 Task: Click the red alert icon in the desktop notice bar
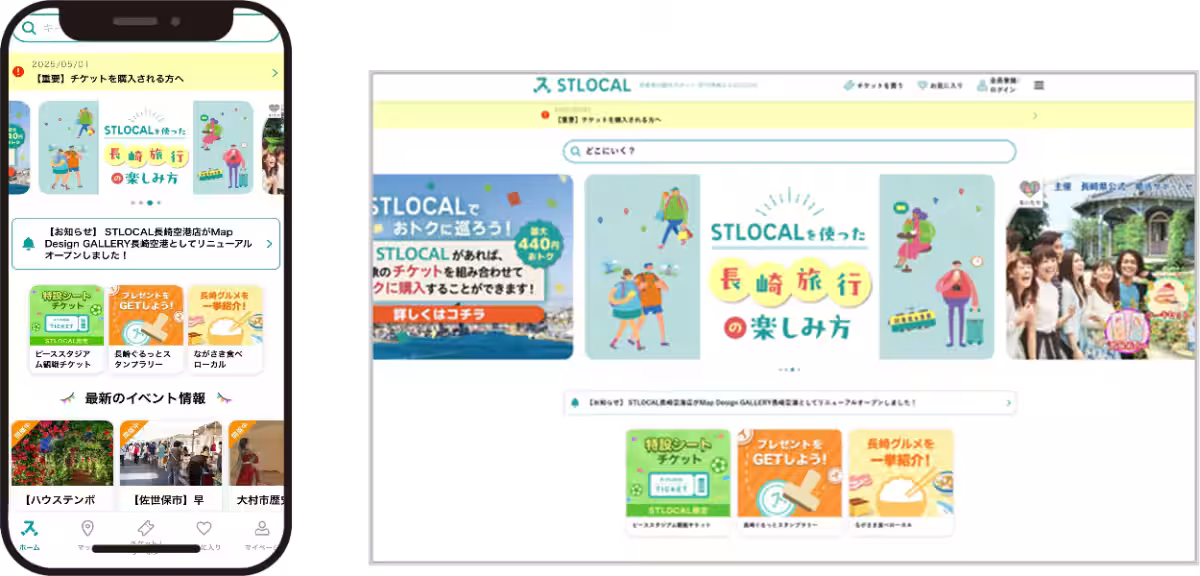(545, 116)
